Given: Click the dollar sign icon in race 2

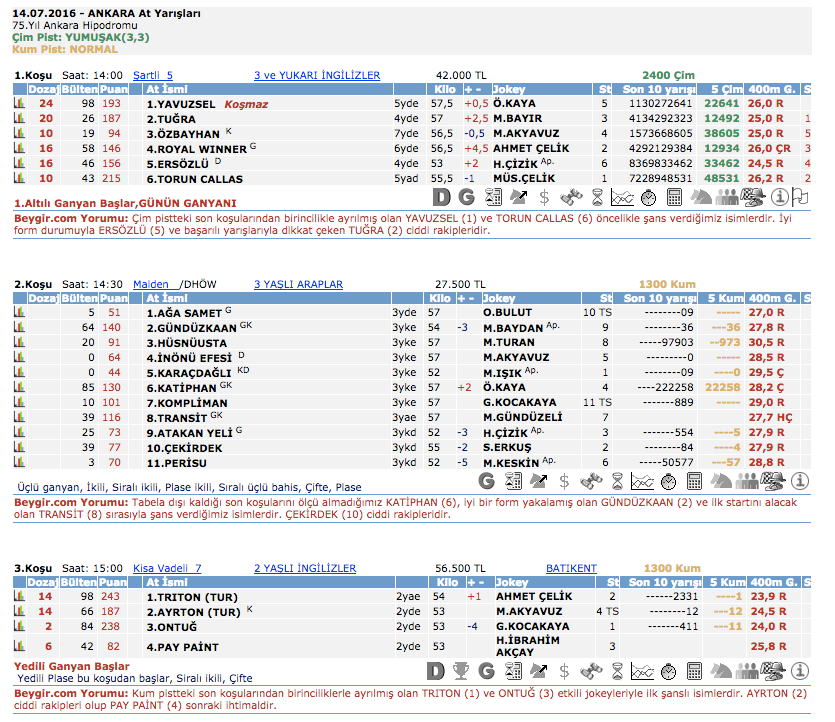Looking at the screenshot, I should pyautogui.click(x=564, y=481).
